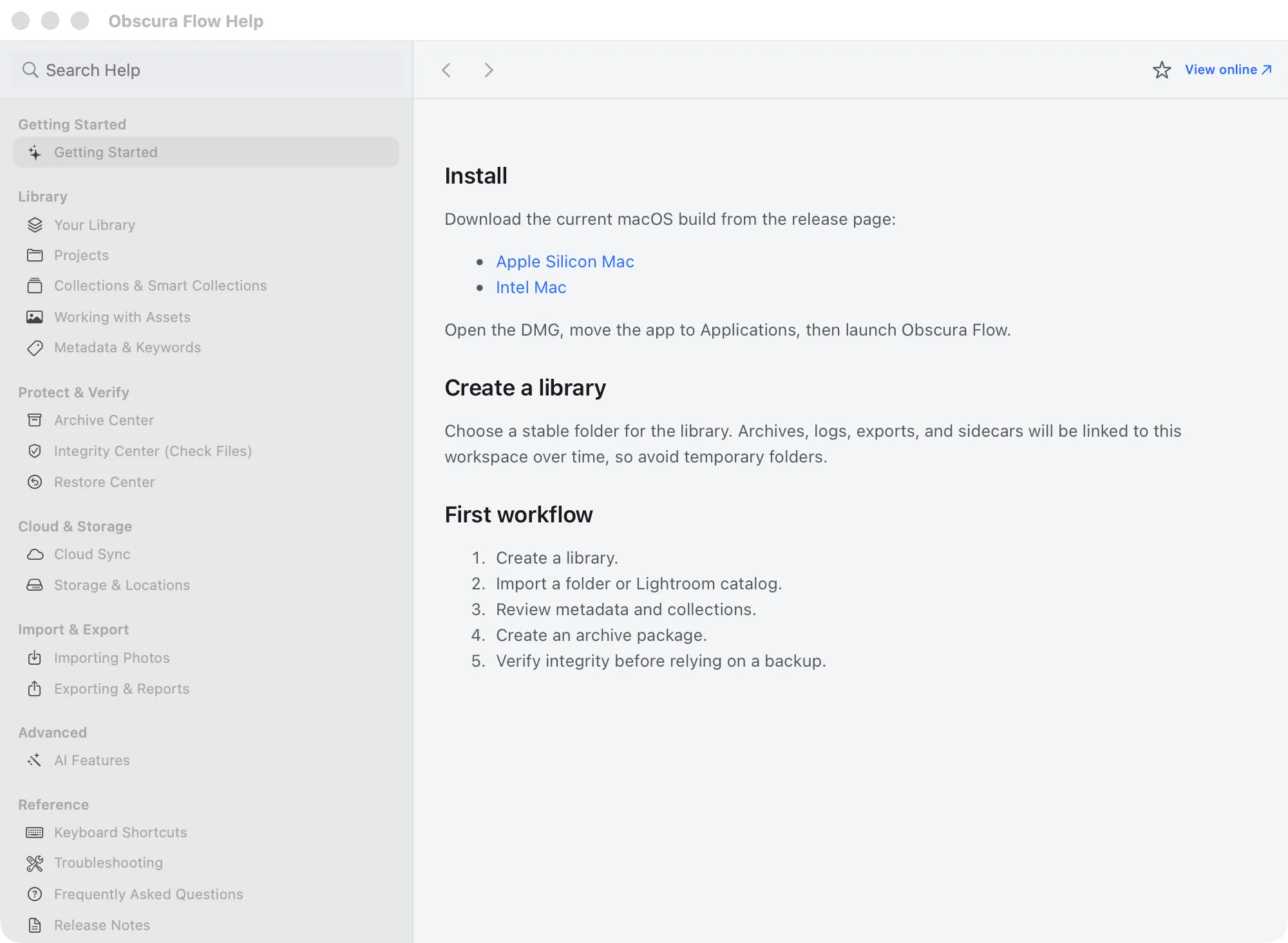Click the cloud icon for Cloud Sync
The image size is (1288, 943).
[35, 555]
